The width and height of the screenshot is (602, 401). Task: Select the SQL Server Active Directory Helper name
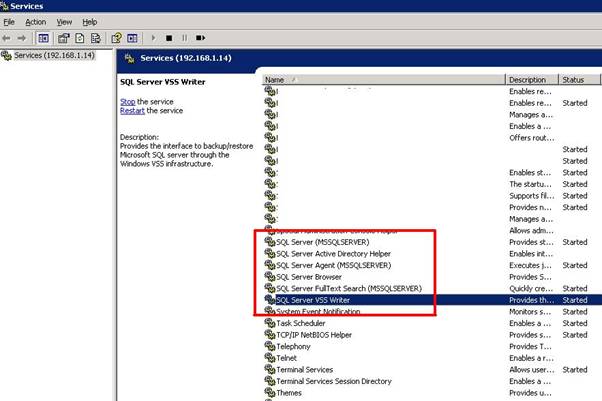(333, 254)
